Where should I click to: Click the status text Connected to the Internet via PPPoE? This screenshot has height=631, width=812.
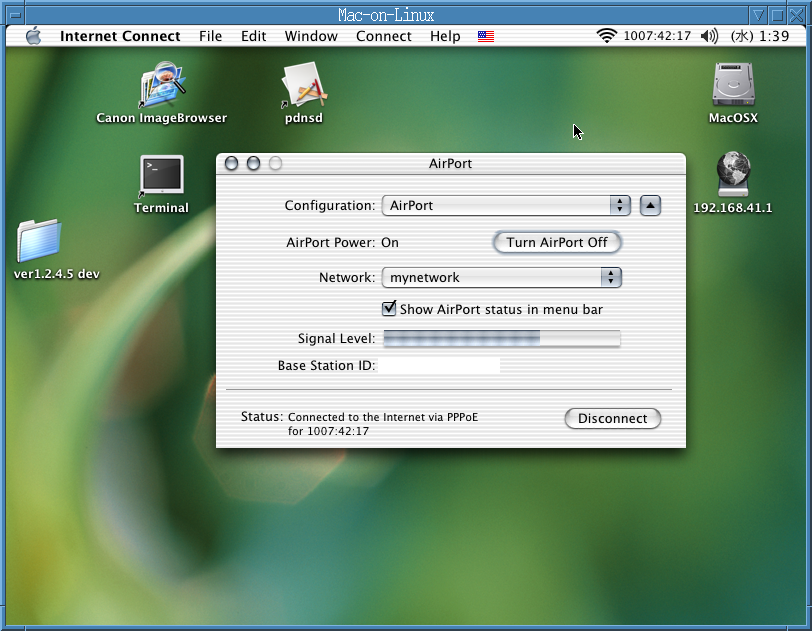click(383, 417)
